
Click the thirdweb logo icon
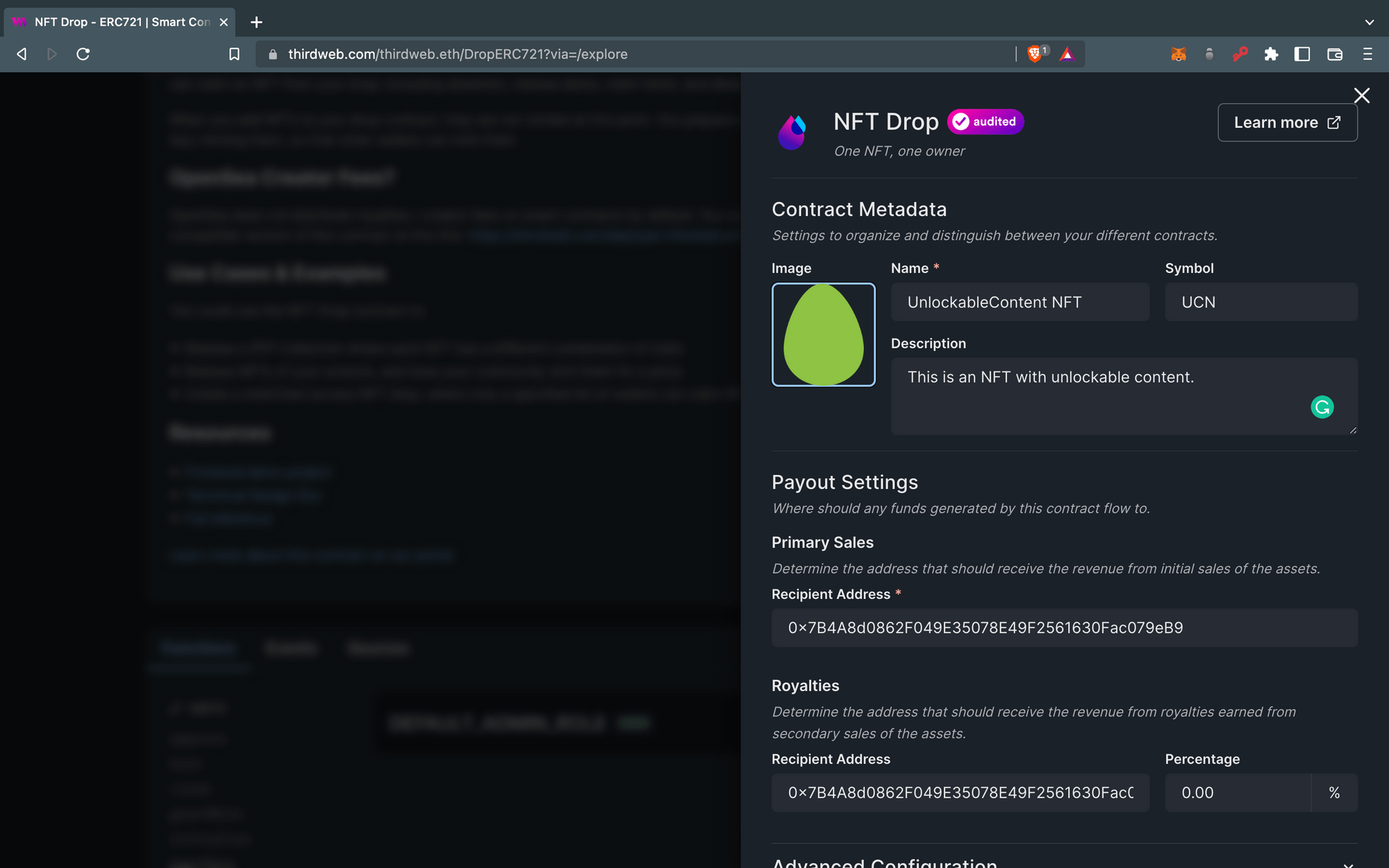pos(795,132)
